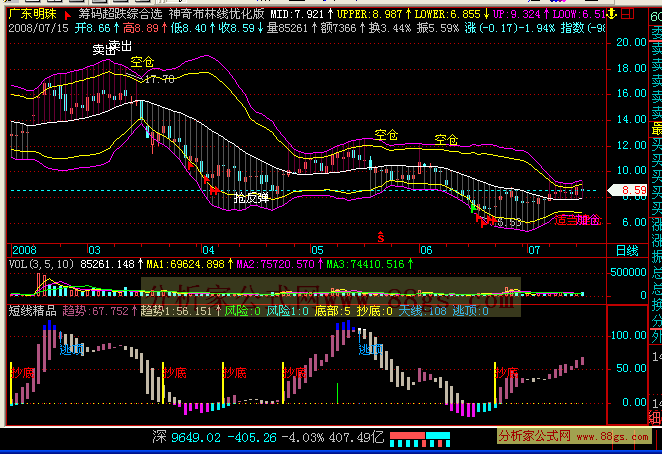This screenshot has height=454, width=662.
Task: Click the red window-layout icon at top right
Action: click(x=628, y=14)
